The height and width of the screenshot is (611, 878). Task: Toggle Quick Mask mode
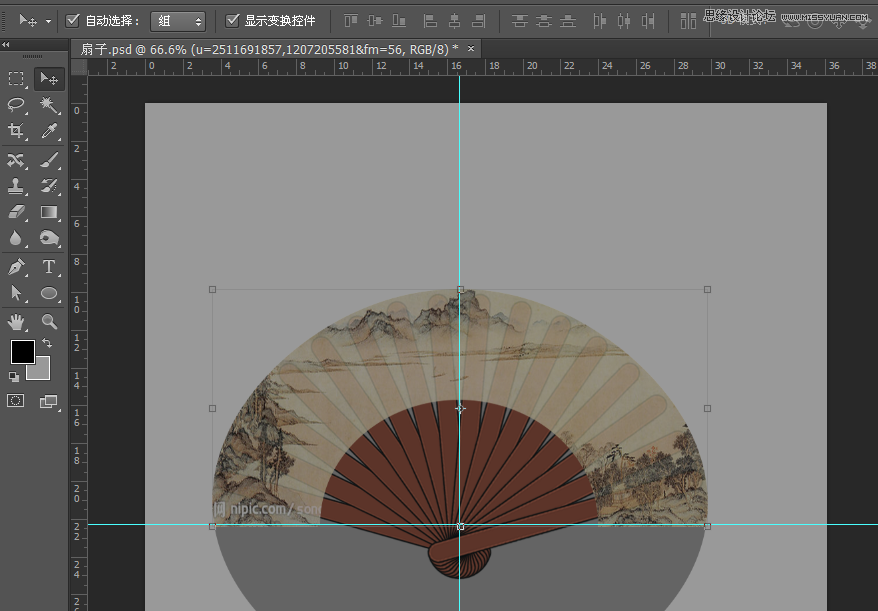click(x=16, y=401)
